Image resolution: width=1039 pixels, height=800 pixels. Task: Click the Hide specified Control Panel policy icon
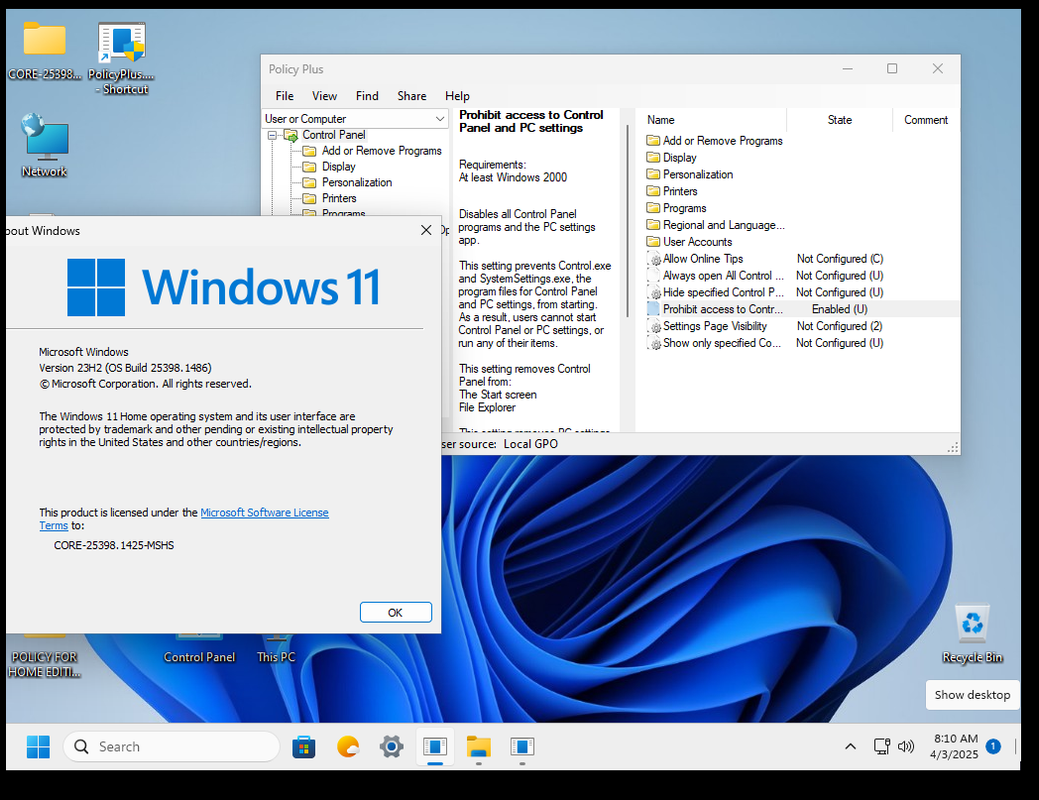[654, 292]
